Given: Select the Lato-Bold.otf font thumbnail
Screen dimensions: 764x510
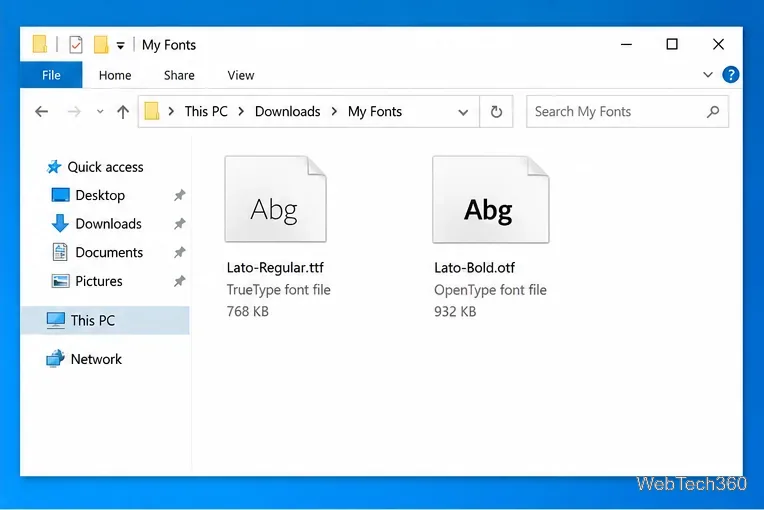Looking at the screenshot, I should click(491, 199).
